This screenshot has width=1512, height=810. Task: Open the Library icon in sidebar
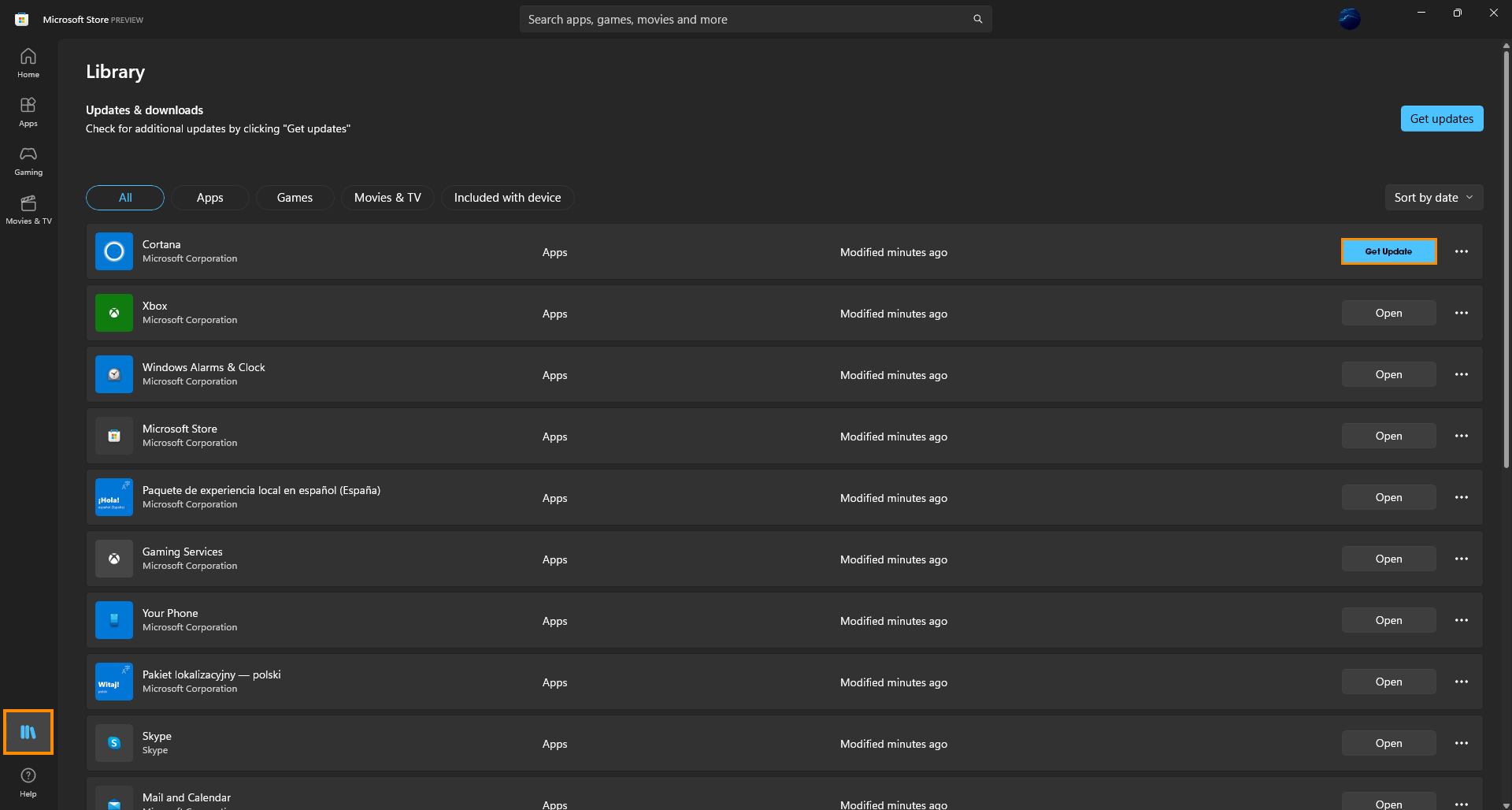click(28, 732)
